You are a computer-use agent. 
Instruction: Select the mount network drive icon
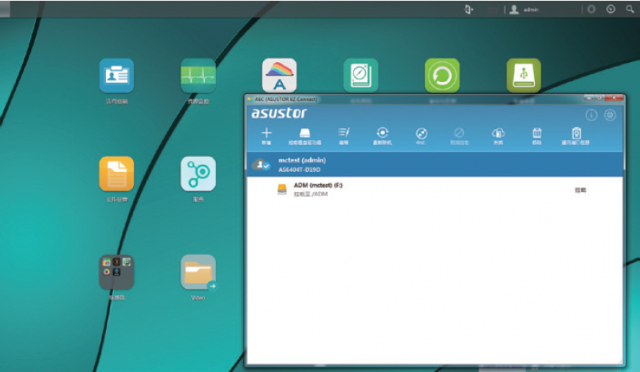pos(304,136)
